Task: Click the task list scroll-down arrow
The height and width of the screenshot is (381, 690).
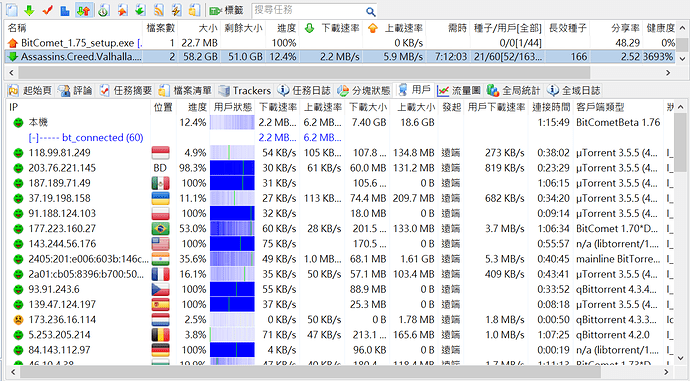Action: [682, 59]
